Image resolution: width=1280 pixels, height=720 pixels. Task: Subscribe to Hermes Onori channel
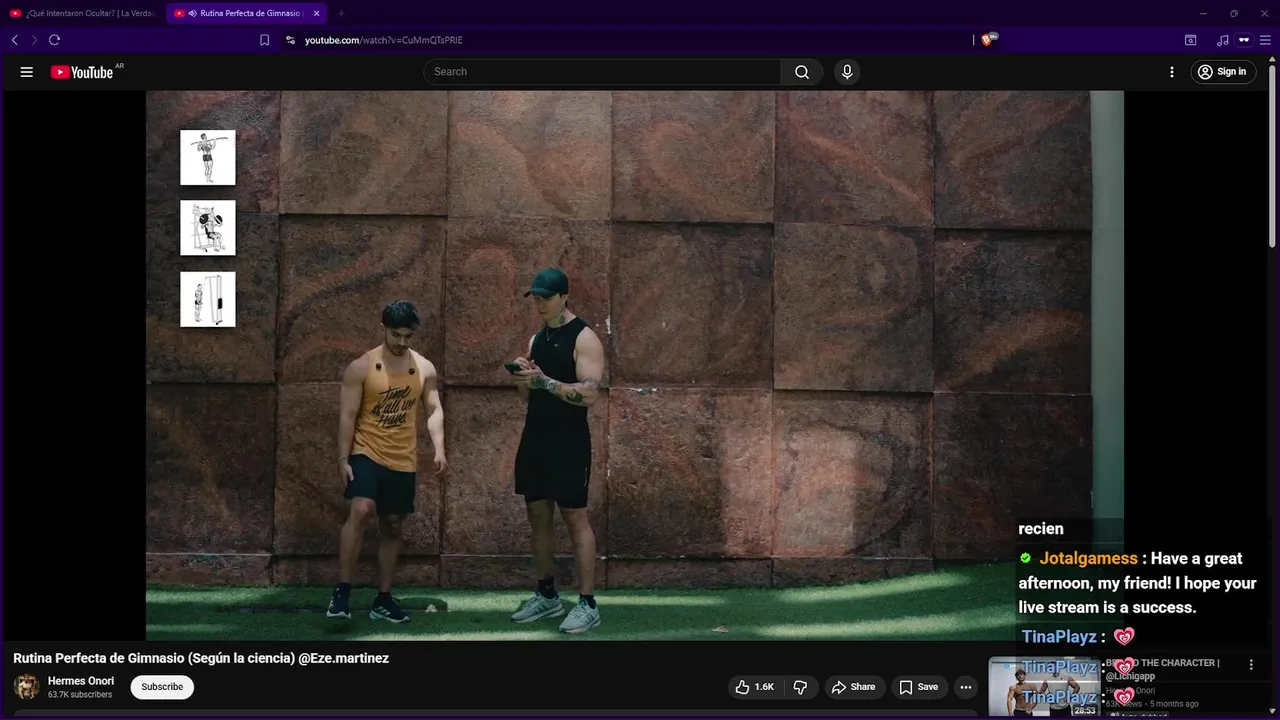[162, 687]
